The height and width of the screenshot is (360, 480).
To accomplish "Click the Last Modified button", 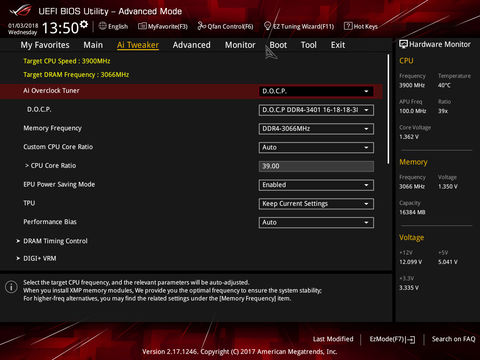I will click(333, 339).
